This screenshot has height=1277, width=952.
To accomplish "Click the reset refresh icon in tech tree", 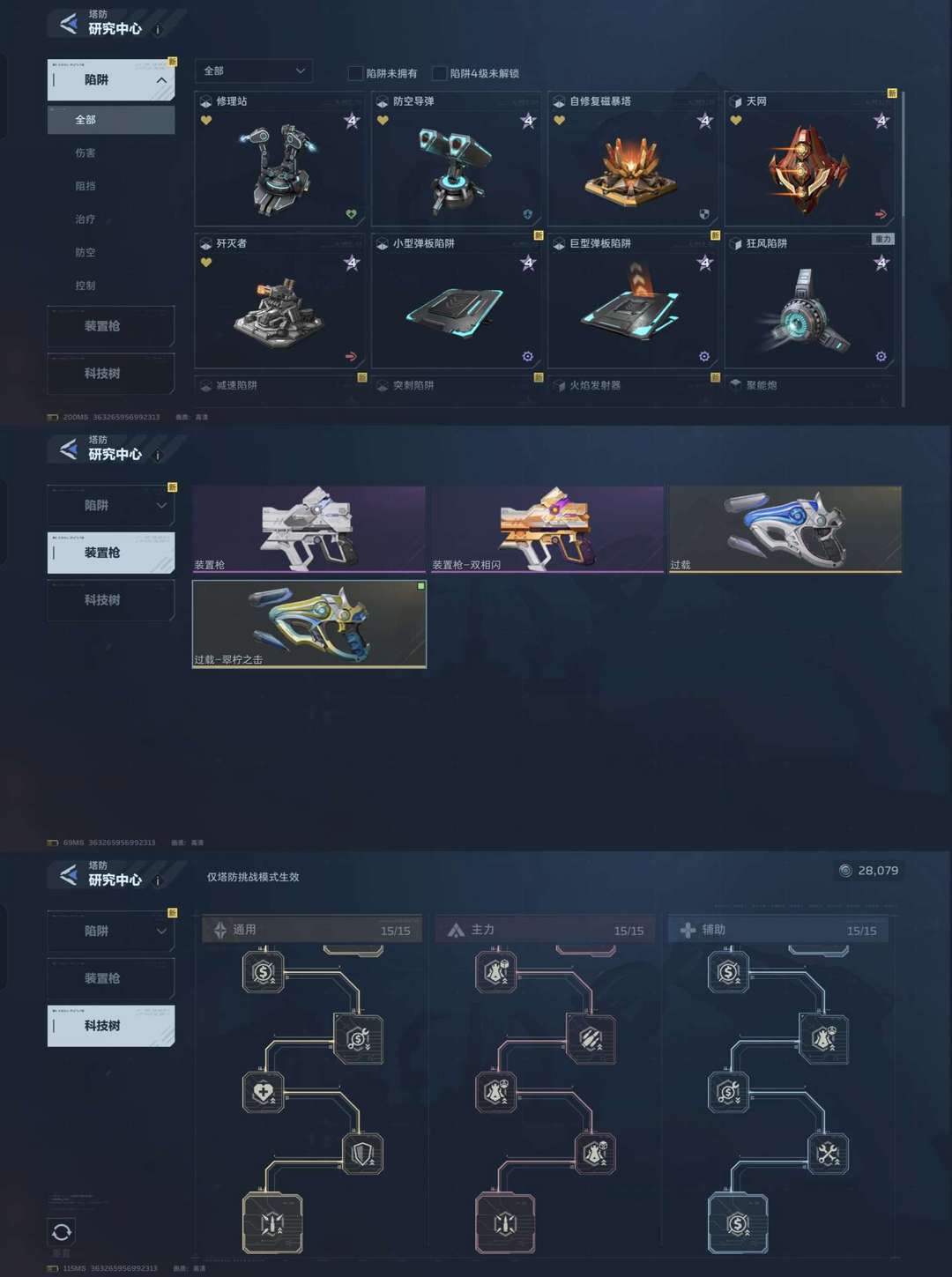I will click(x=62, y=1231).
